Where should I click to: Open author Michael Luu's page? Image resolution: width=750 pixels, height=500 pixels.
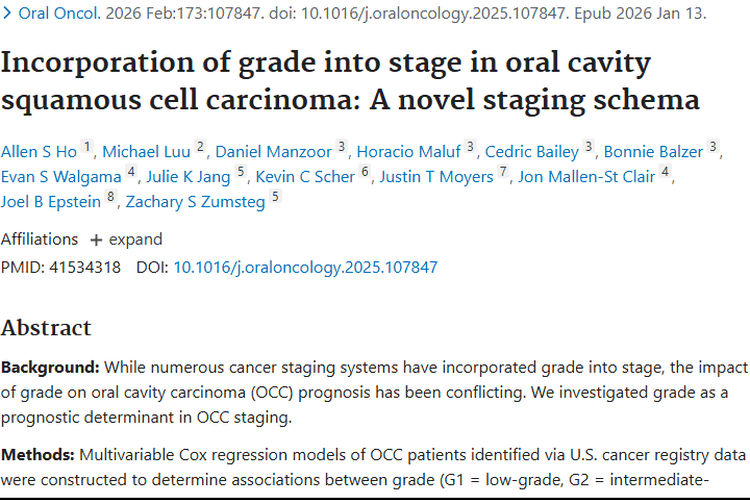pyautogui.click(x=148, y=152)
